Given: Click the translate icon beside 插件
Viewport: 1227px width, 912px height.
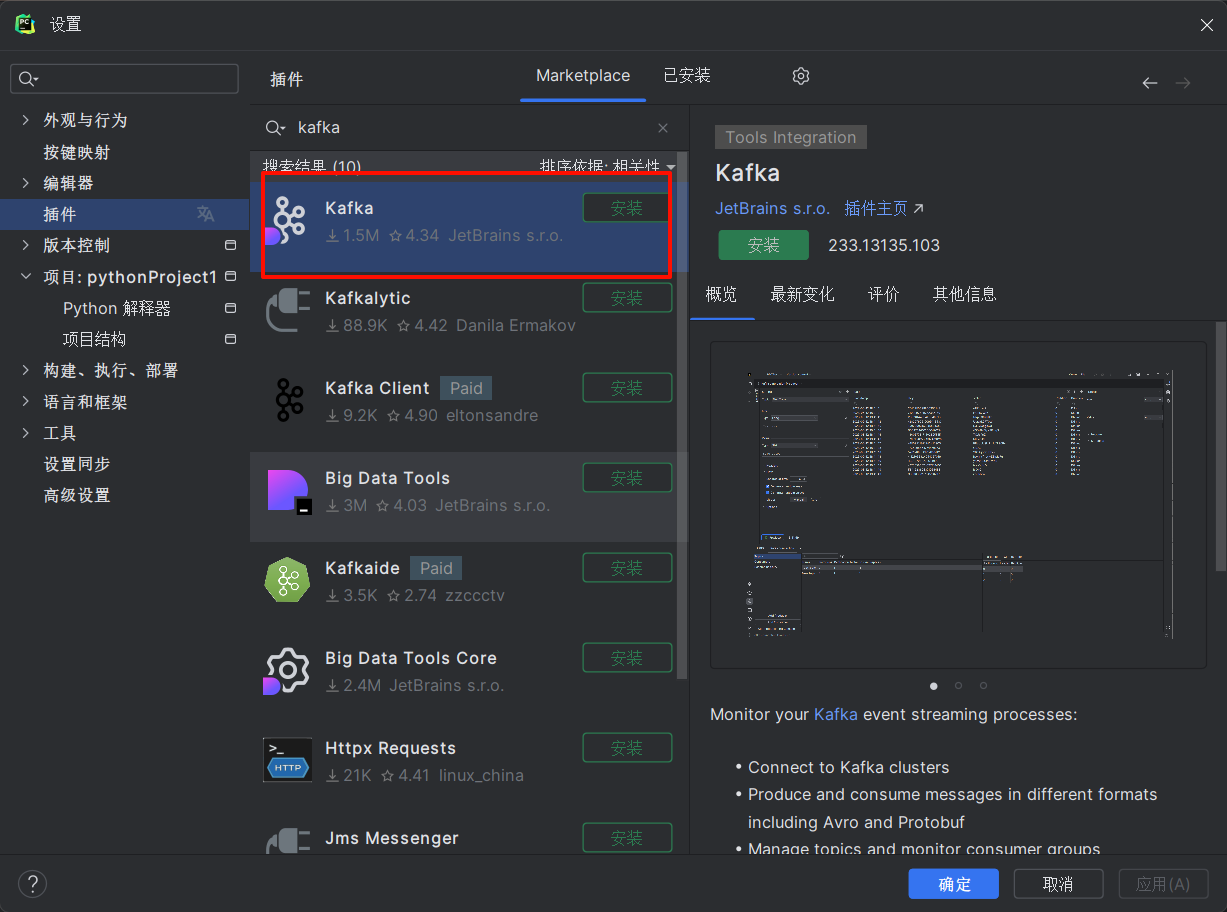Looking at the screenshot, I should 205,214.
